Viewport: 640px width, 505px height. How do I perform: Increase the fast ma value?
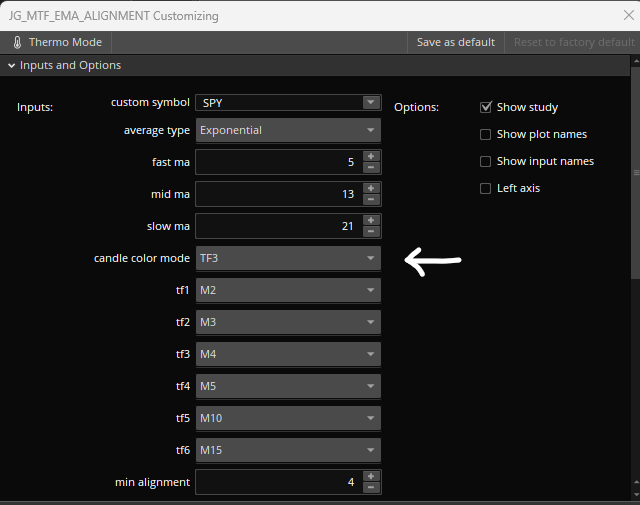[x=371, y=156]
